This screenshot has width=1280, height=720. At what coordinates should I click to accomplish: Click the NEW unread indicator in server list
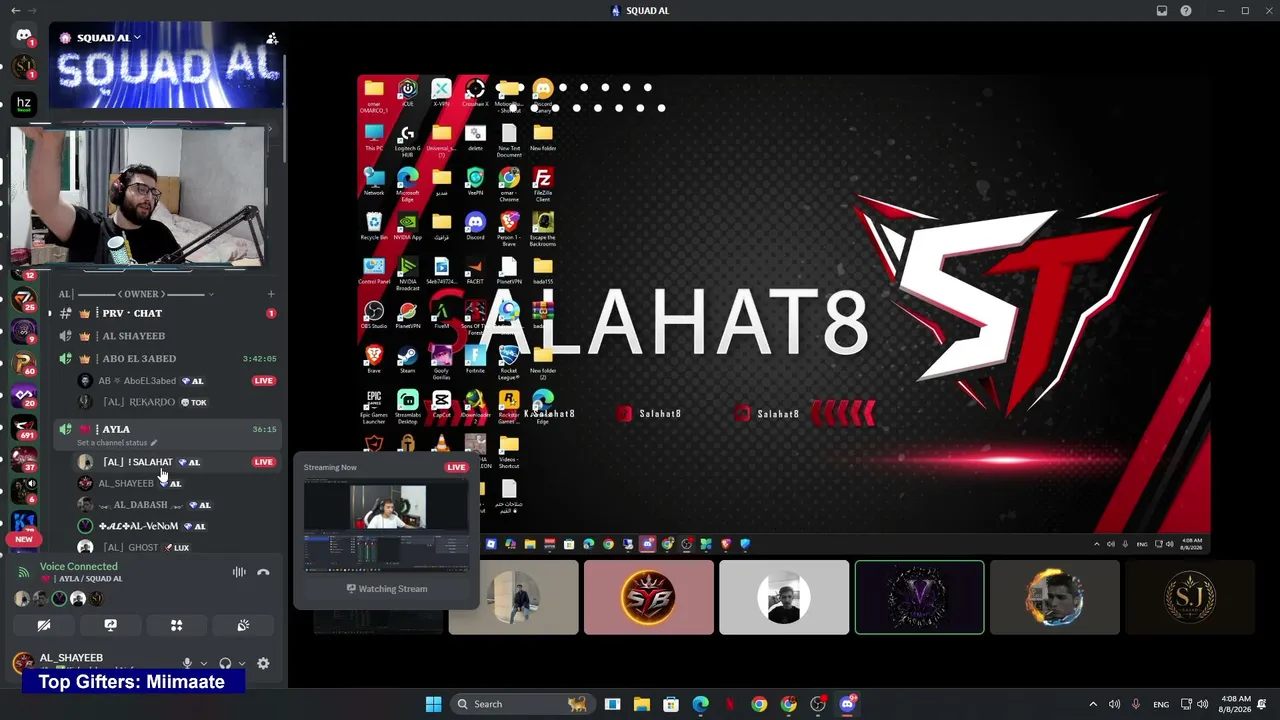[x=24, y=539]
